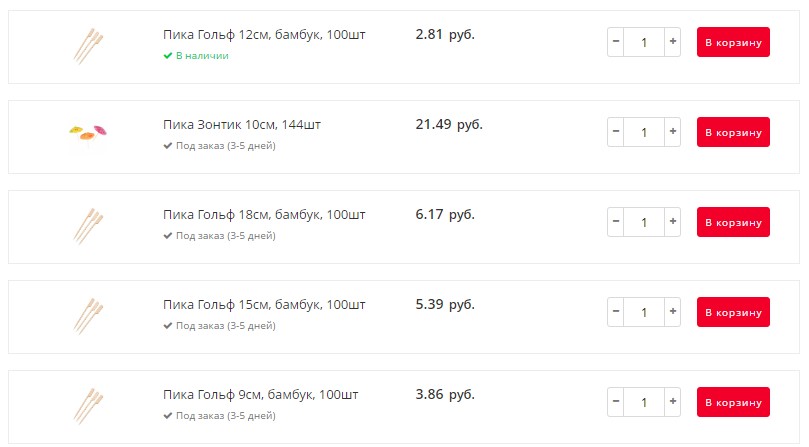Increase quantity for Пика Гольф 12см
Image resolution: width=809 pixels, height=447 pixels.
[x=672, y=42]
